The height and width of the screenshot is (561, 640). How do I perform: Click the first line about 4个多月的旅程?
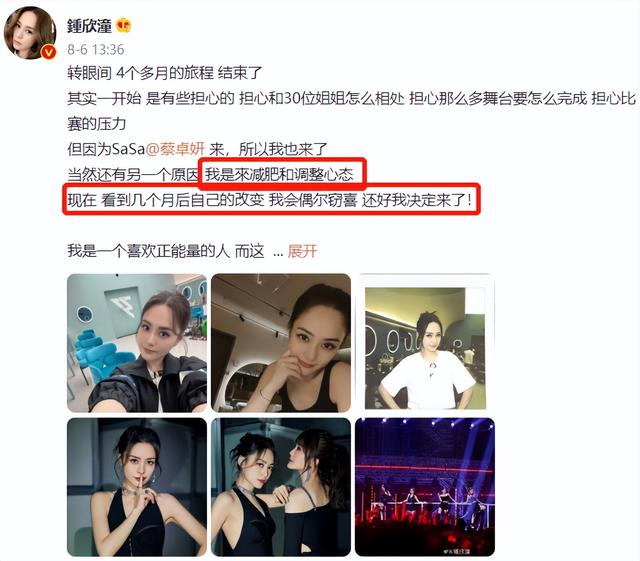click(164, 73)
